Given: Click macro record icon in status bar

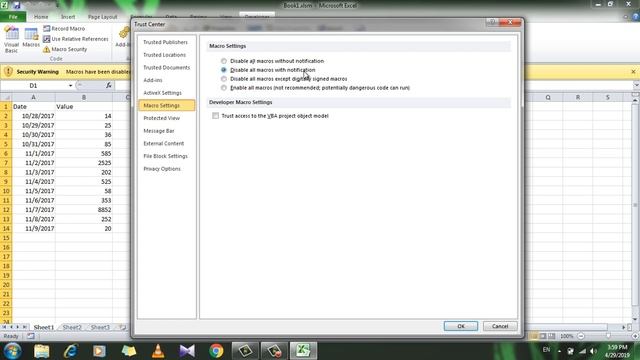Looking at the screenshot, I should 31,336.
